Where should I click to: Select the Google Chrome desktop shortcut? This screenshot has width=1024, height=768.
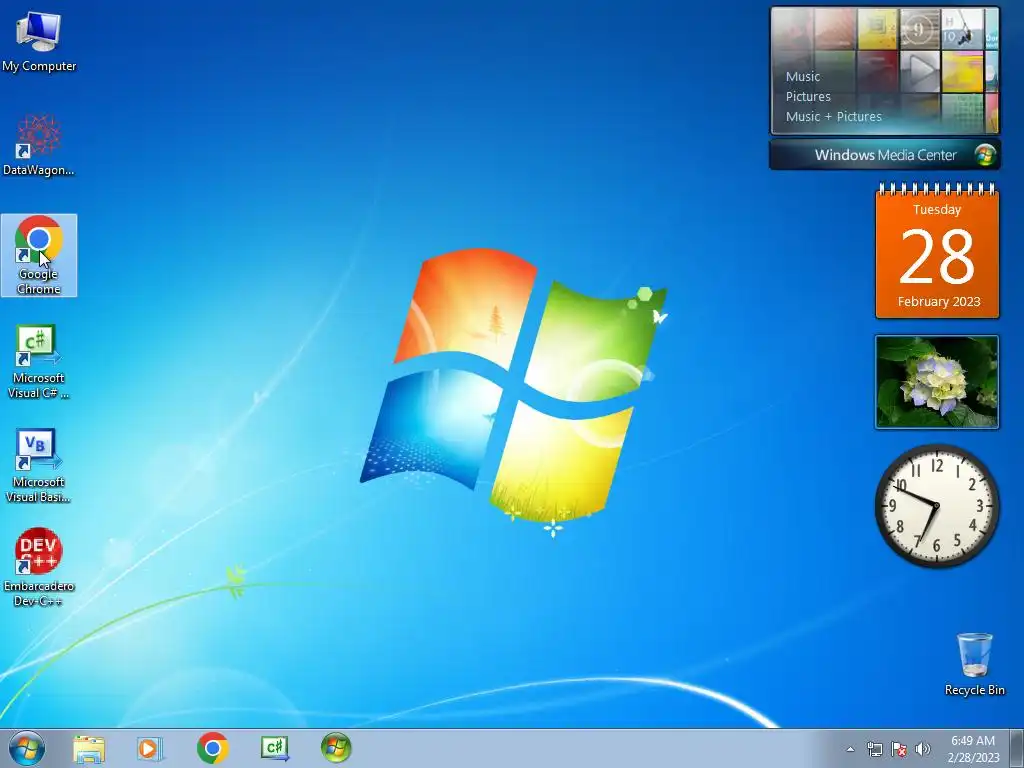coord(39,255)
